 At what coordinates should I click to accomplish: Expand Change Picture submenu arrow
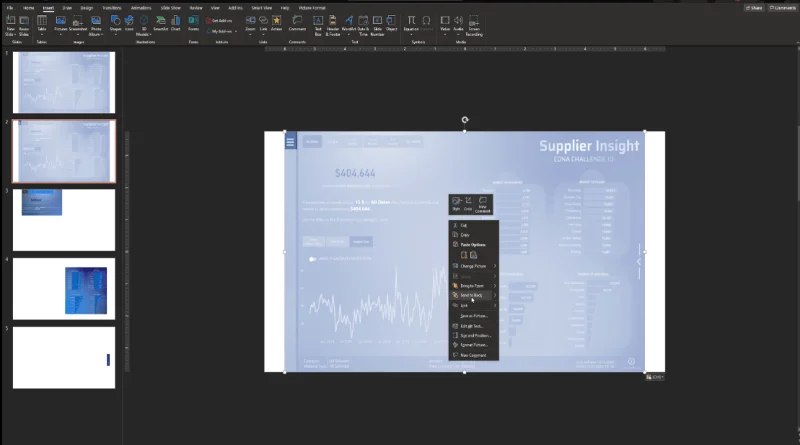(x=495, y=266)
